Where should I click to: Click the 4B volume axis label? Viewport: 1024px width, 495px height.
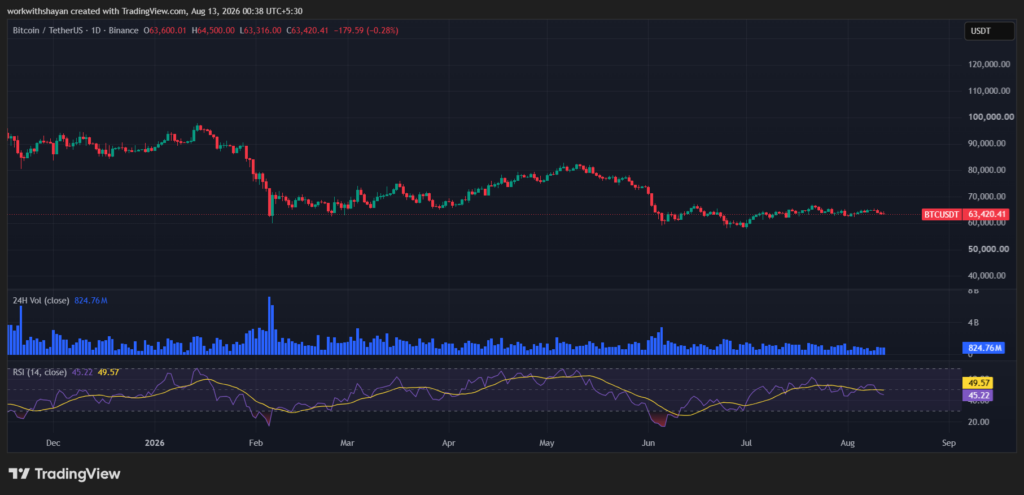pos(972,323)
